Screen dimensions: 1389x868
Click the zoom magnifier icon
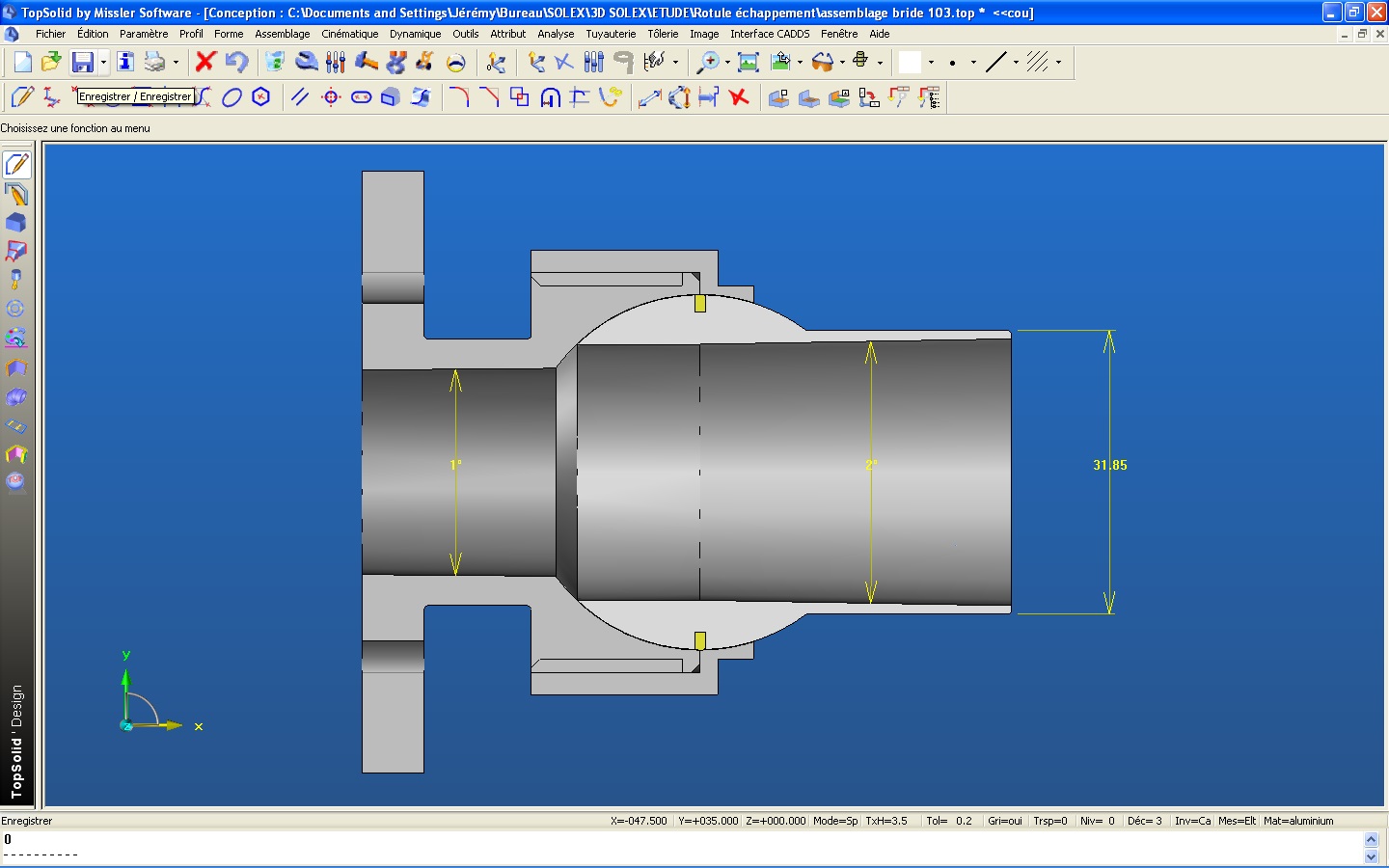(x=708, y=63)
